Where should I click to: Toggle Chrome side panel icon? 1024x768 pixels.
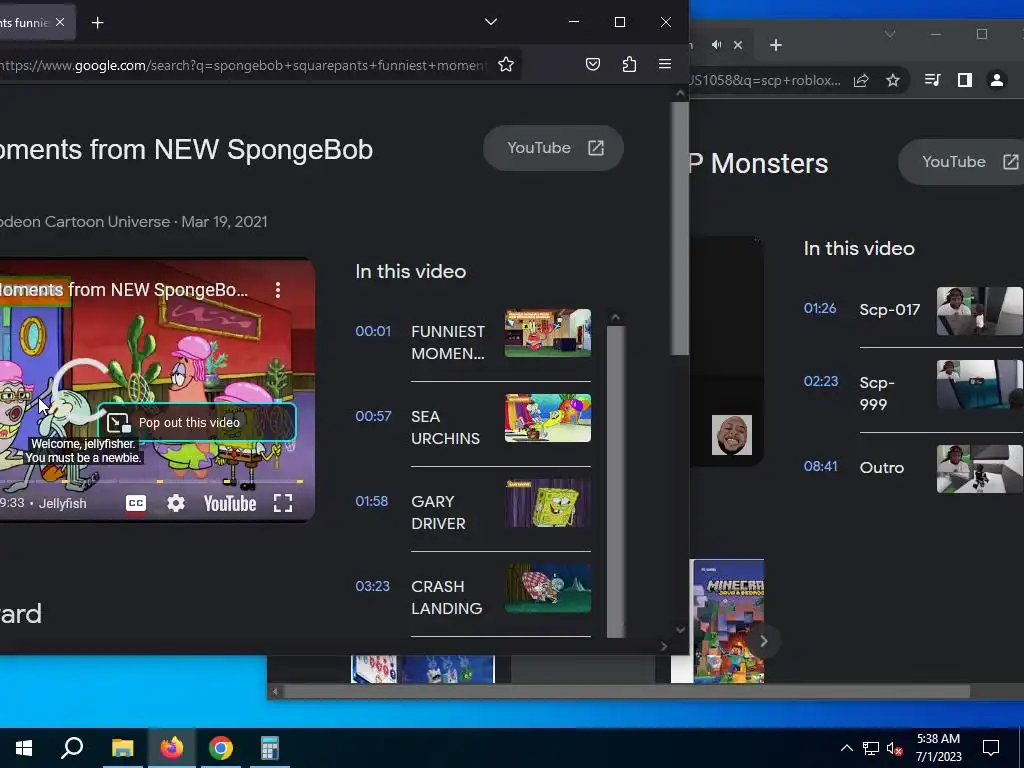point(965,80)
